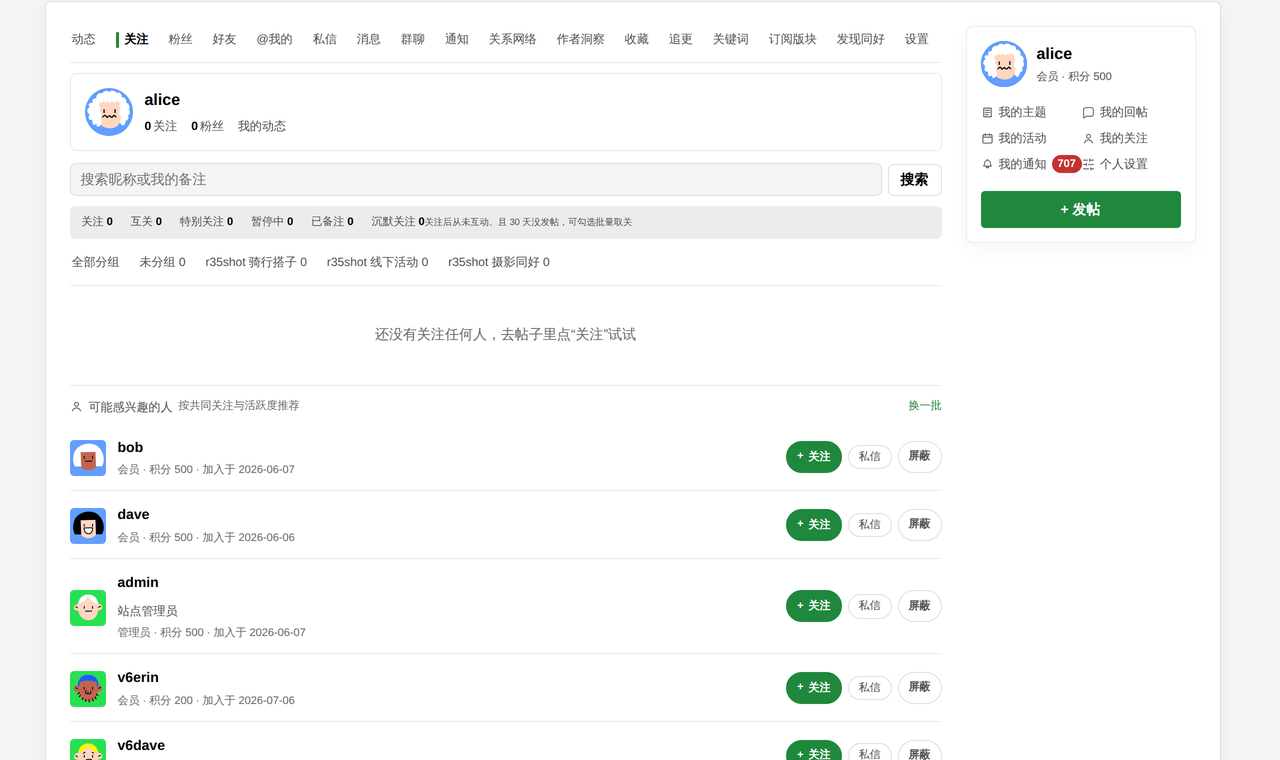Follow bob with the 关注 button
Image resolution: width=1280 pixels, height=760 pixels.
(x=813, y=457)
